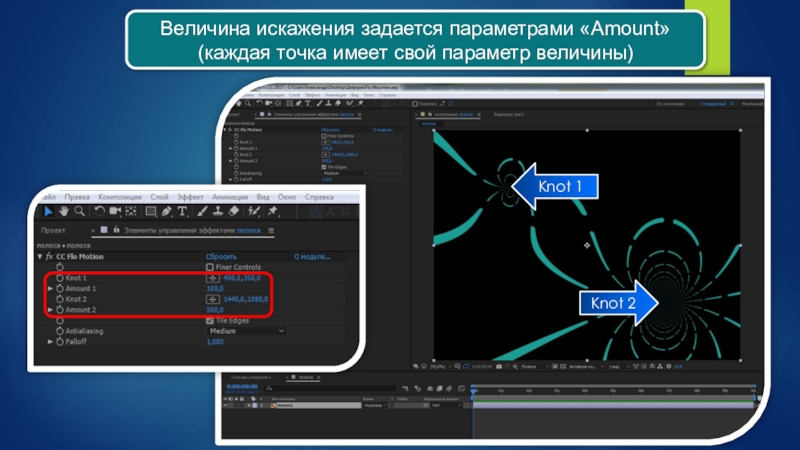Open the timeline layer parent Нет dropdown
800x450 pixels.
click(x=446, y=405)
